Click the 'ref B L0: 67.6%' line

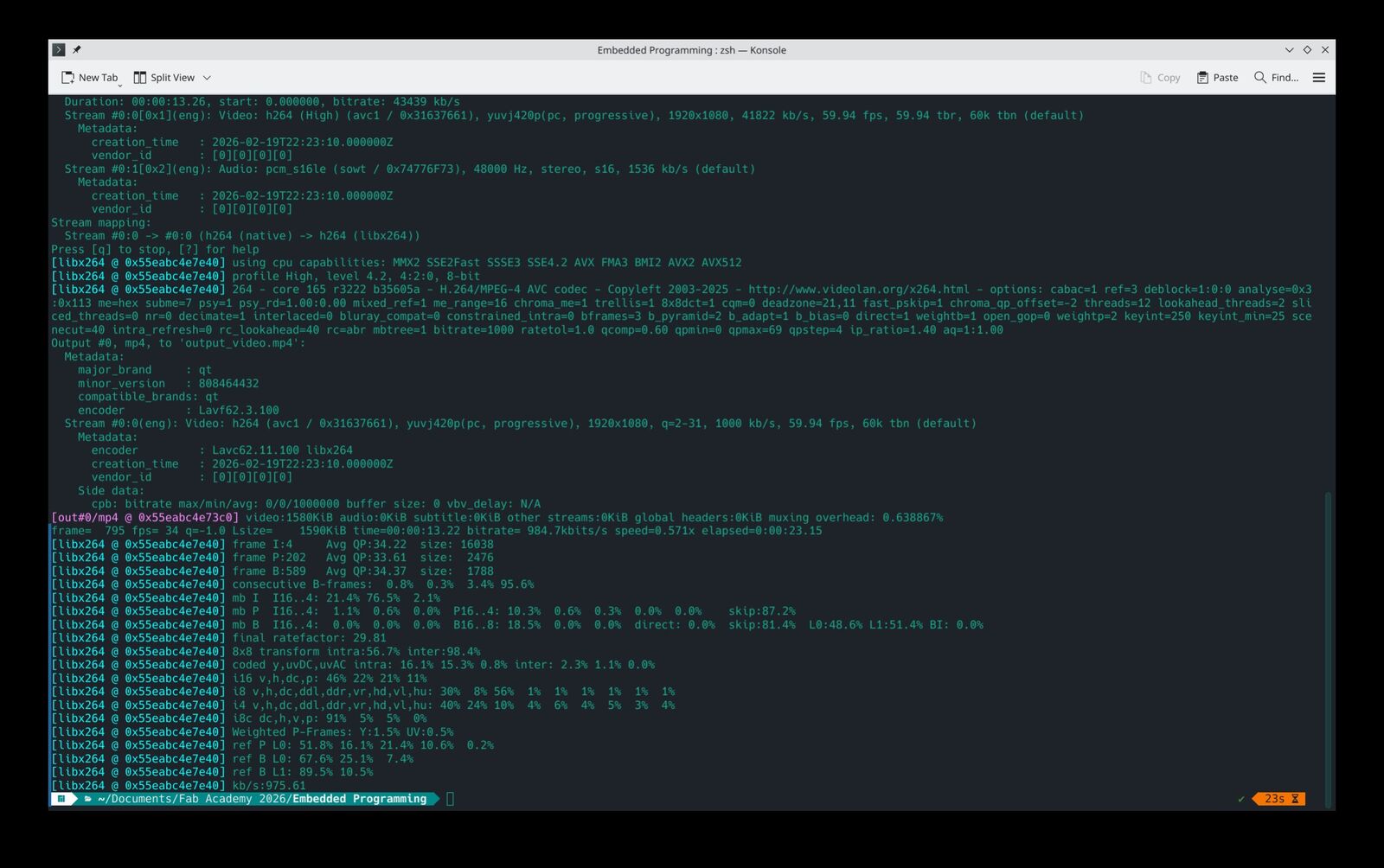(x=232, y=759)
